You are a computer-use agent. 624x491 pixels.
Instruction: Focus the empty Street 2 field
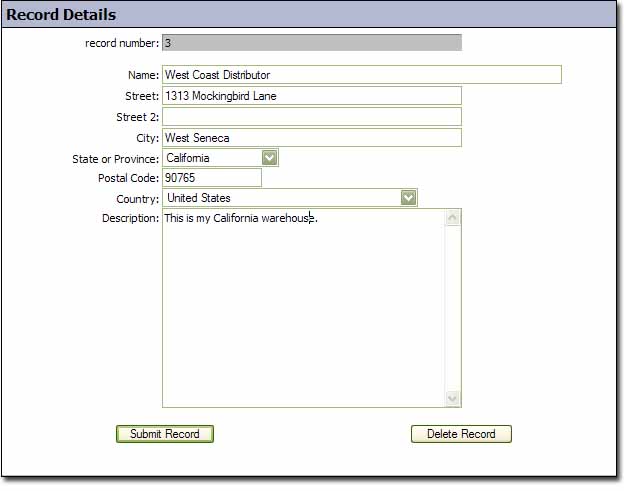click(x=311, y=117)
